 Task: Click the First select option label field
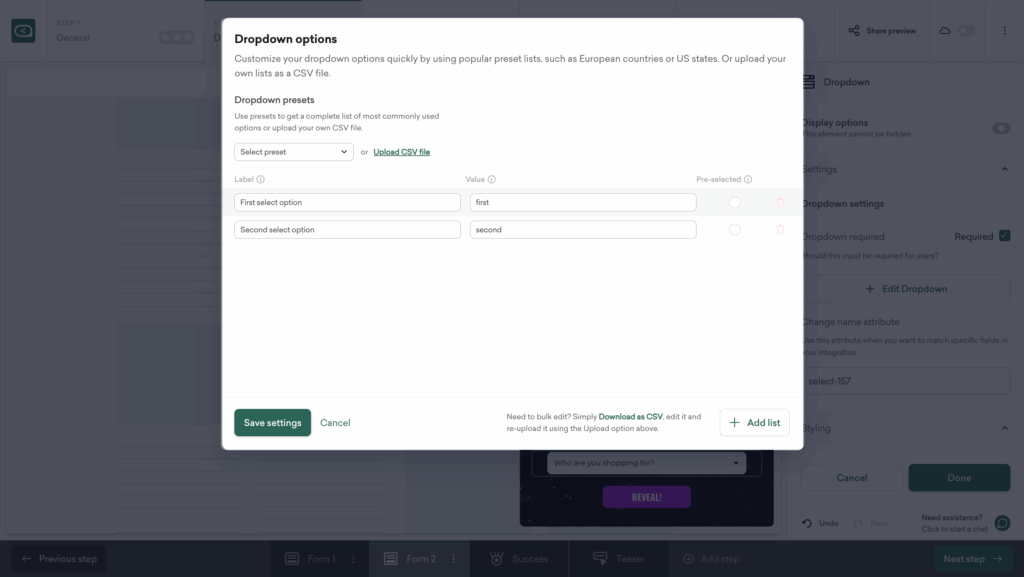pos(347,202)
